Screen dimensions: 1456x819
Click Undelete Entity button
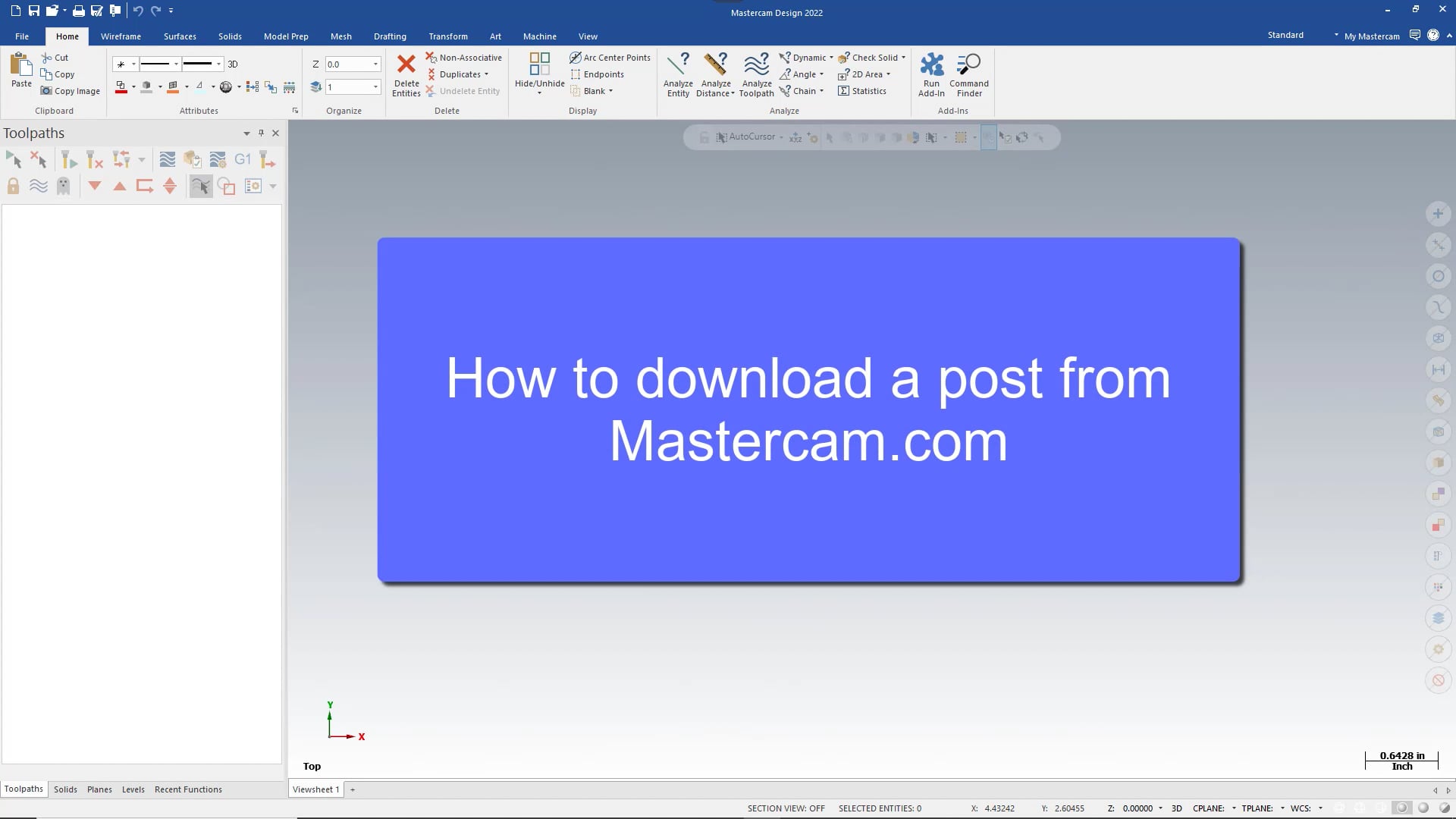(x=463, y=91)
